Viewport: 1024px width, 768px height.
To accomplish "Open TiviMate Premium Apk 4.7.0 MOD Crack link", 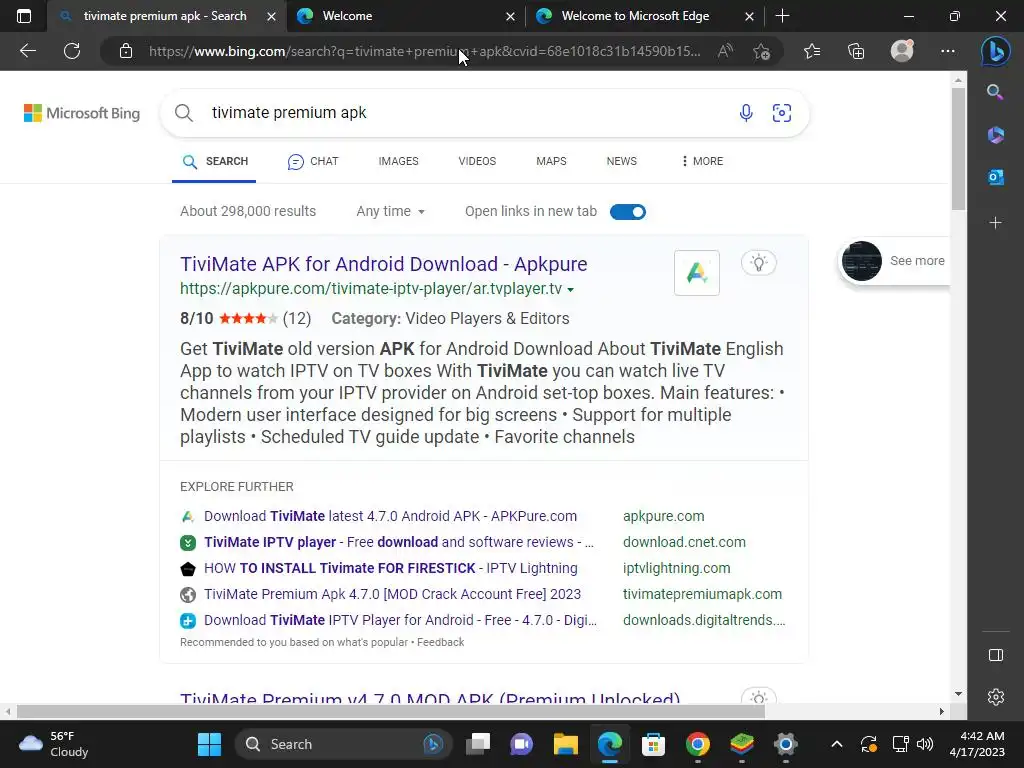I will click(392, 594).
